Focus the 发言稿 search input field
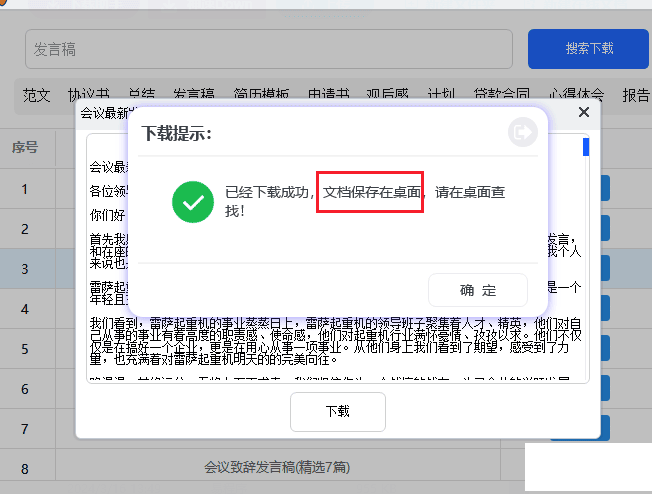The image size is (652, 494). (268, 49)
